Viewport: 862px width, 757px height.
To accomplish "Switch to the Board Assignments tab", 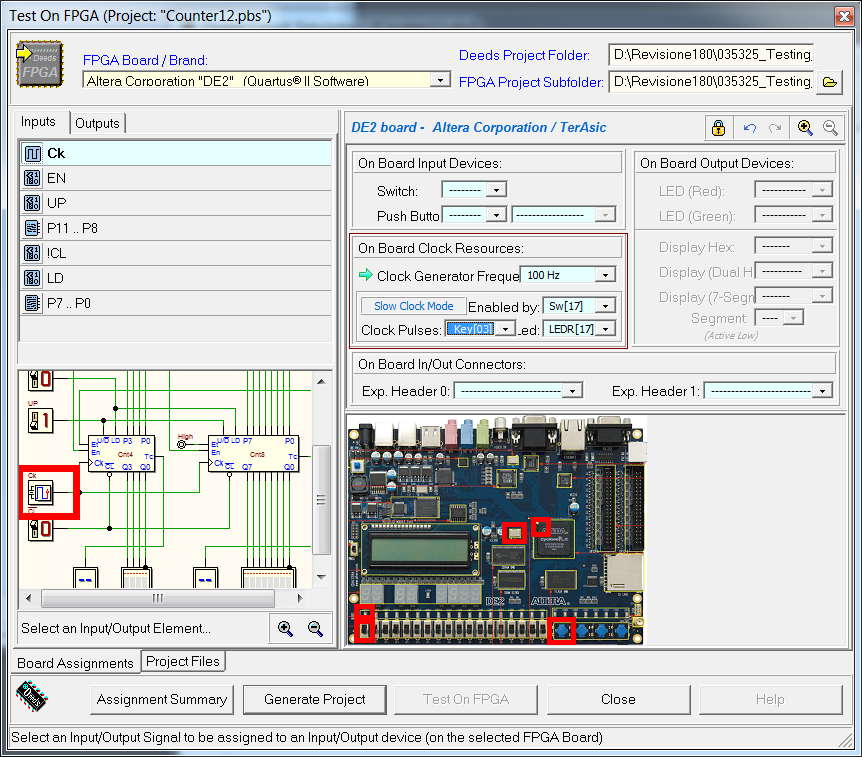I will [75, 663].
